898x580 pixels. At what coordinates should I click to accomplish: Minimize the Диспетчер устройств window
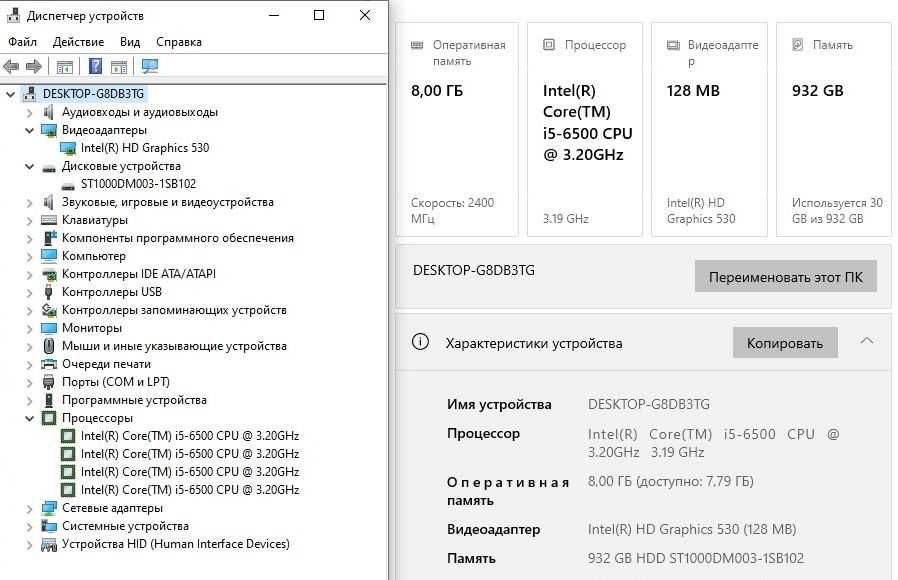click(274, 15)
